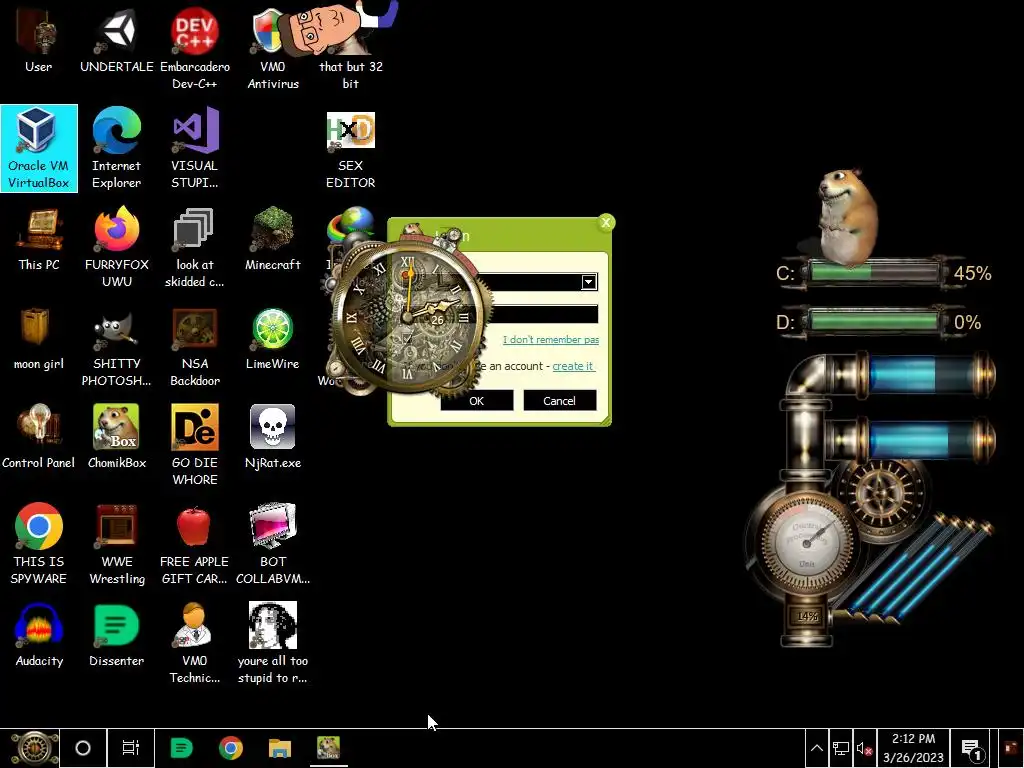Launch Oracle VM VirtualBox
The width and height of the screenshot is (1024, 768).
pos(39,148)
